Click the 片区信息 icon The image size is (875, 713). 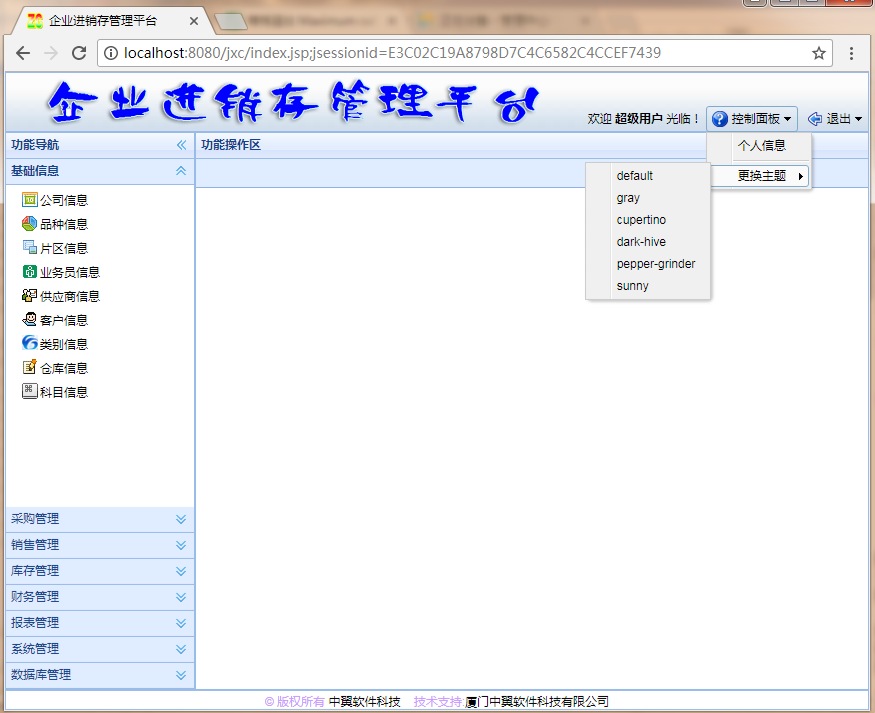(30, 247)
